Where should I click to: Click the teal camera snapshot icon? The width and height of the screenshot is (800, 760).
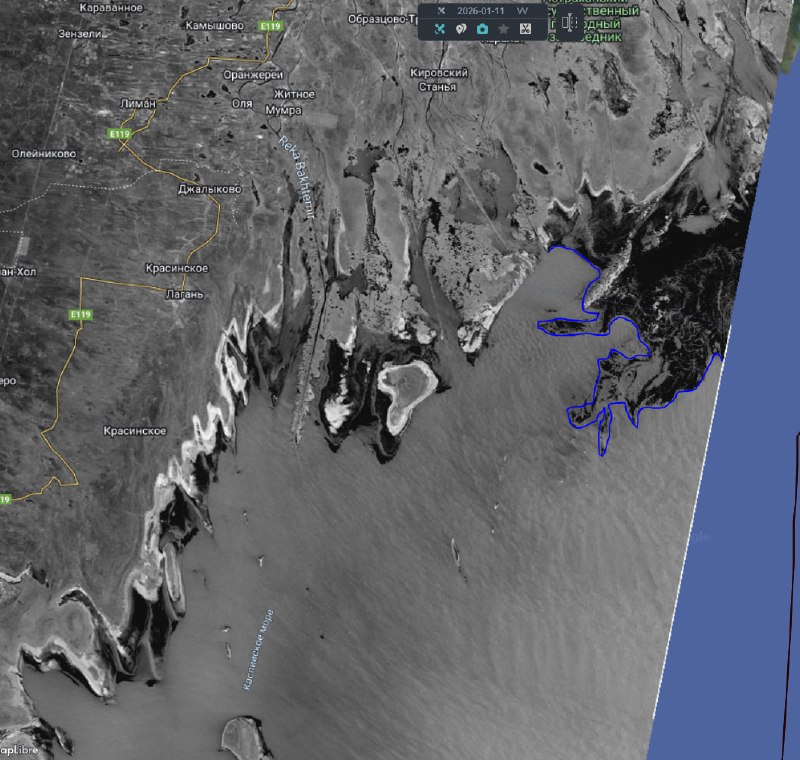(x=482, y=30)
